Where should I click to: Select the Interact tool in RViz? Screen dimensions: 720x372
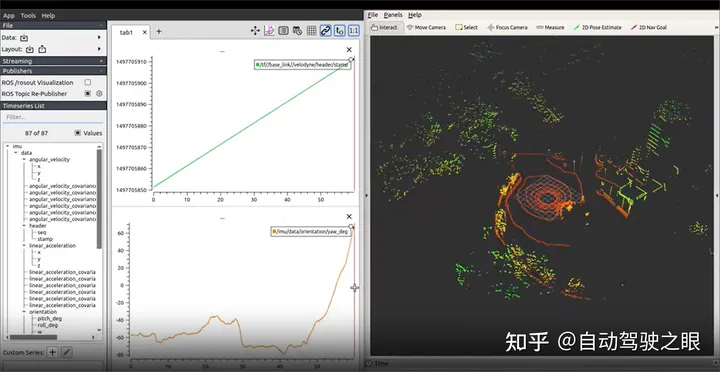(x=387, y=28)
